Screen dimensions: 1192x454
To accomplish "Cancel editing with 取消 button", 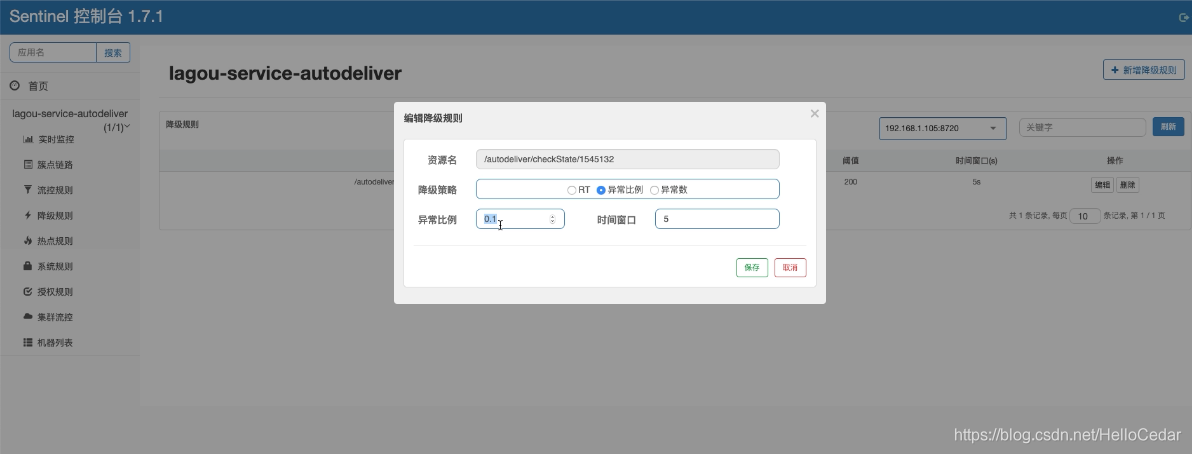I will (x=790, y=268).
